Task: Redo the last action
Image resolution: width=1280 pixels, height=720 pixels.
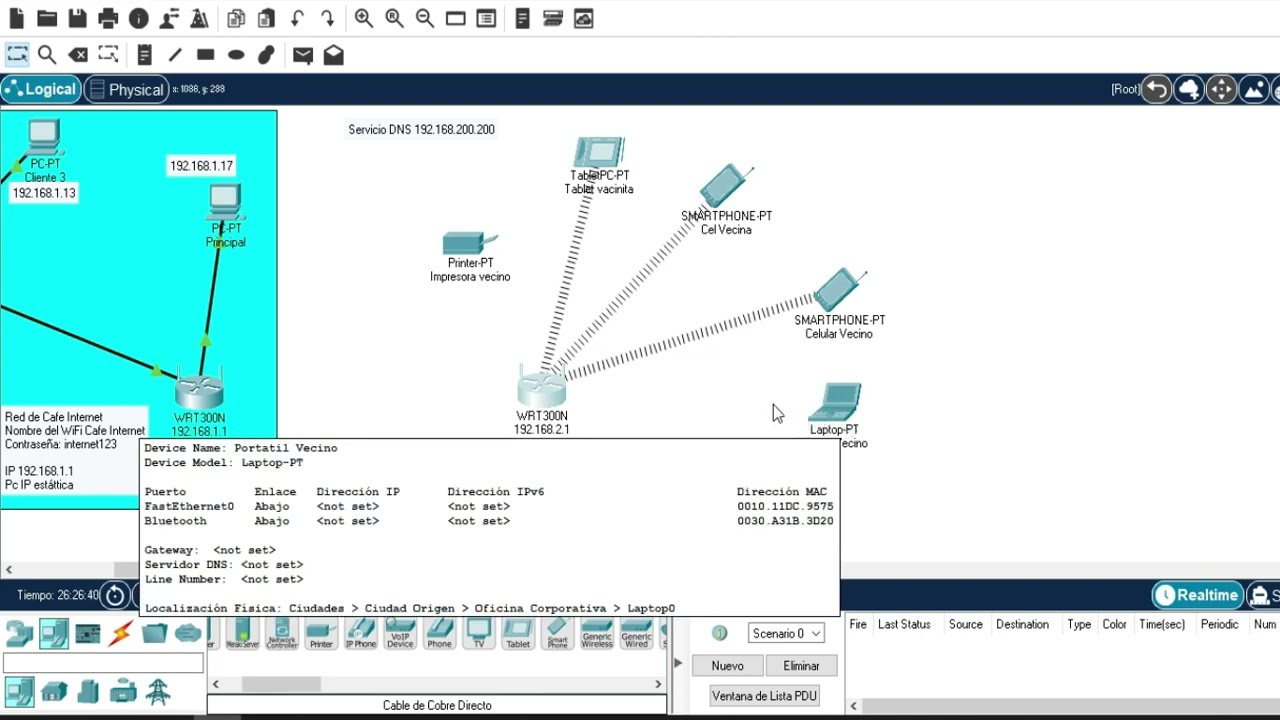Action: tap(327, 18)
